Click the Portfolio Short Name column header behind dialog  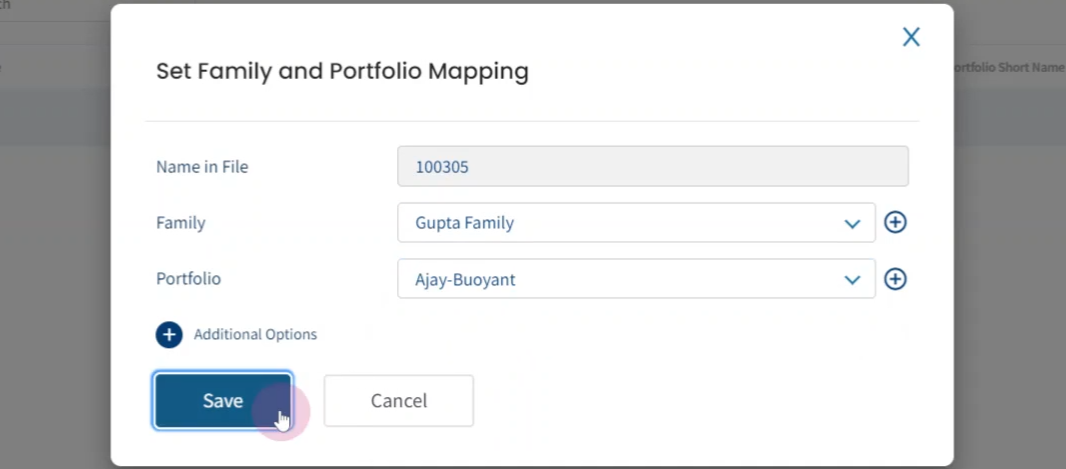[x=1009, y=67]
